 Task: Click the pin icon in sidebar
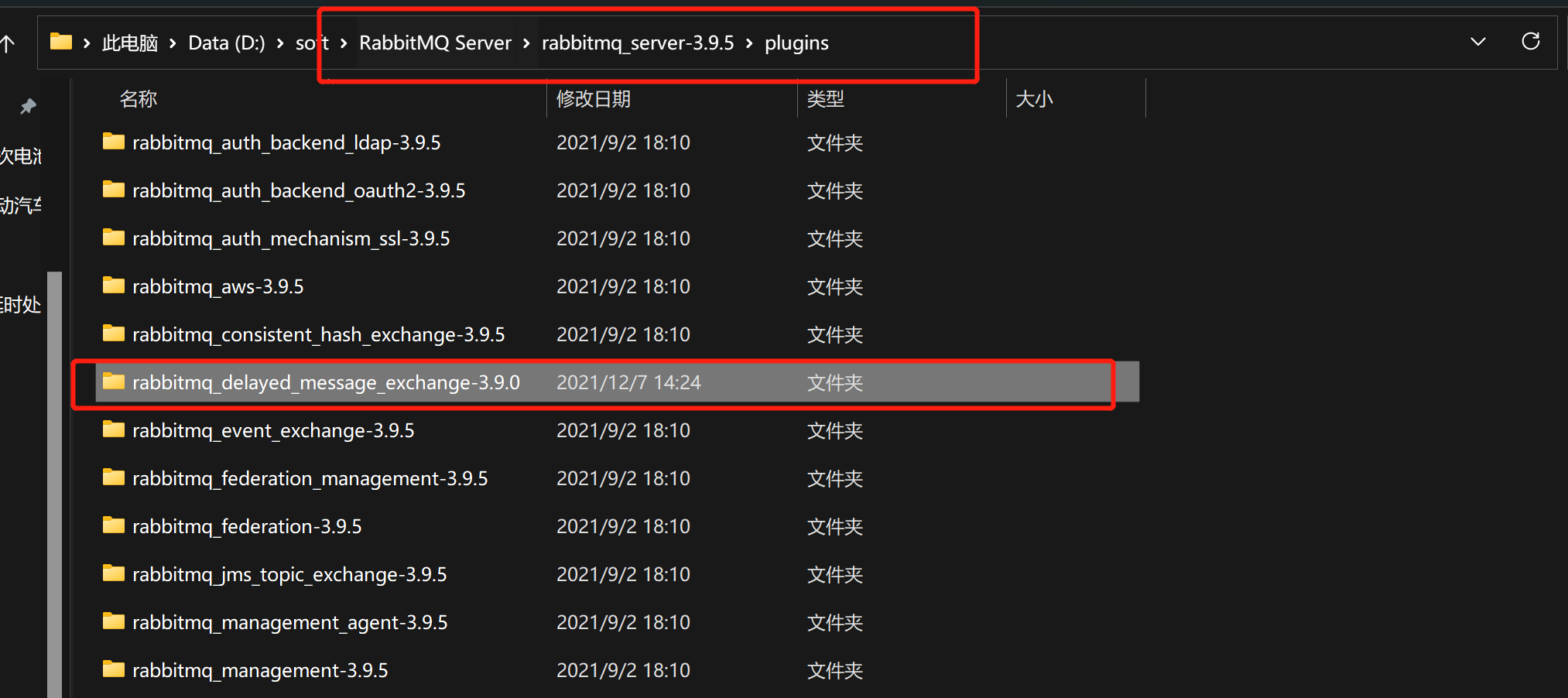[29, 106]
